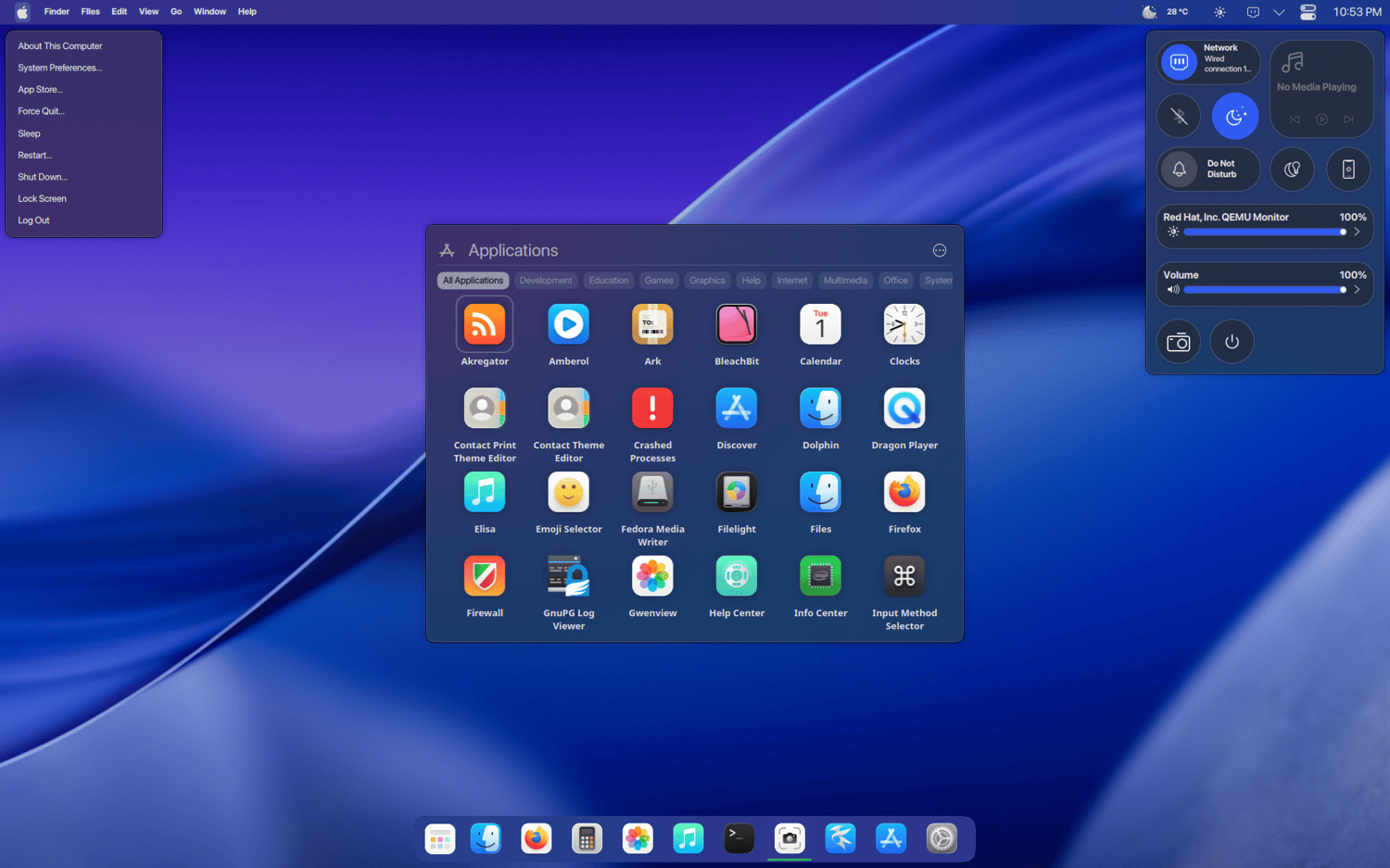Screen dimensions: 1390x868
Task: Open the Applications panel more-options ellipsis
Action: [940, 250]
